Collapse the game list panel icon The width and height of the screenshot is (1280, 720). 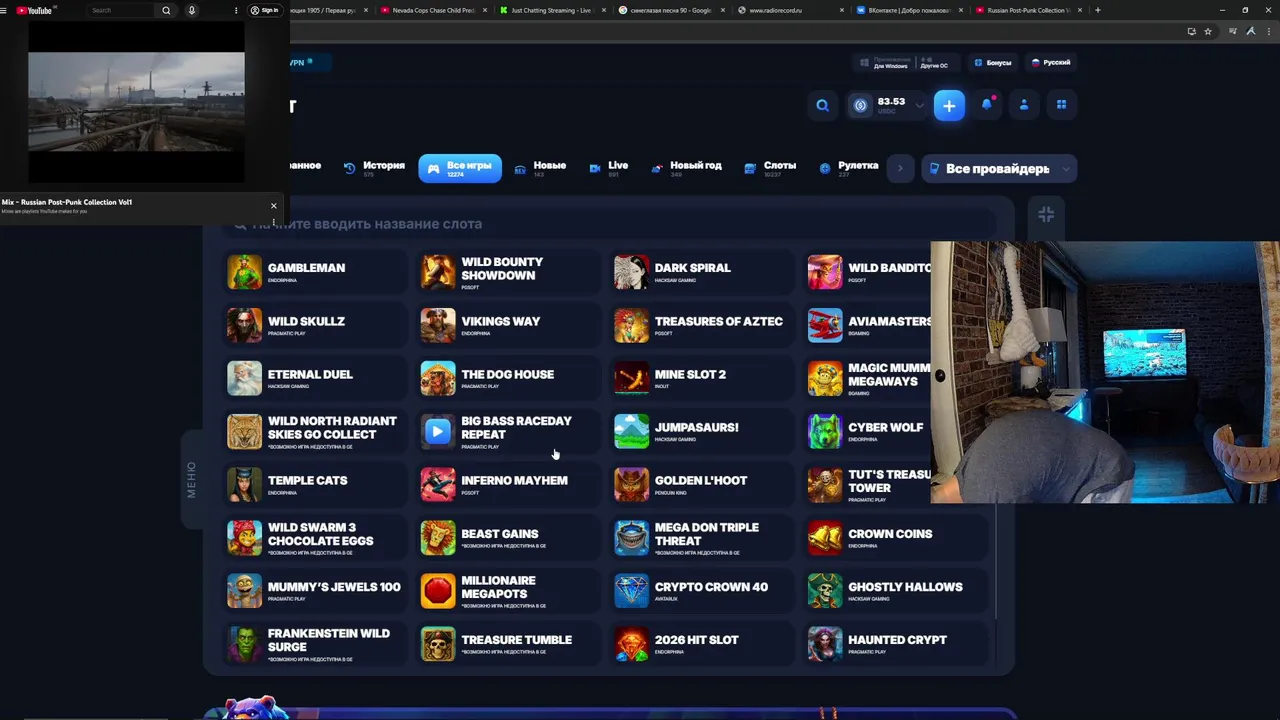coord(1046,214)
